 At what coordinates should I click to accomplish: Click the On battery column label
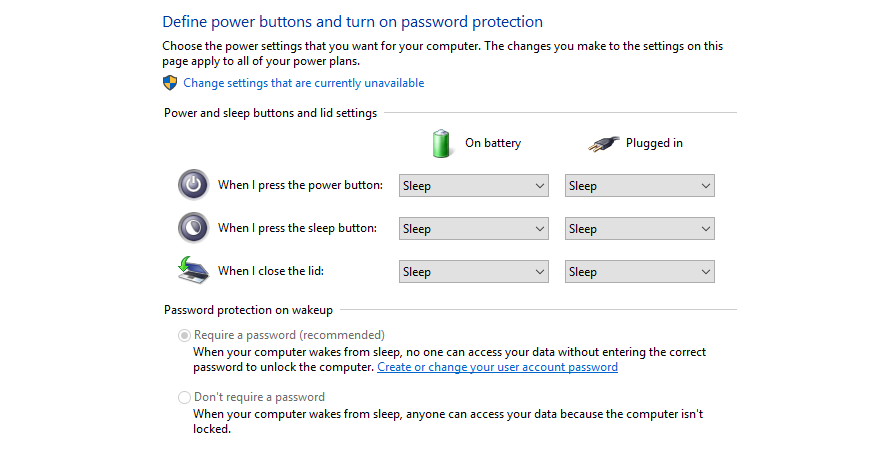click(x=493, y=143)
